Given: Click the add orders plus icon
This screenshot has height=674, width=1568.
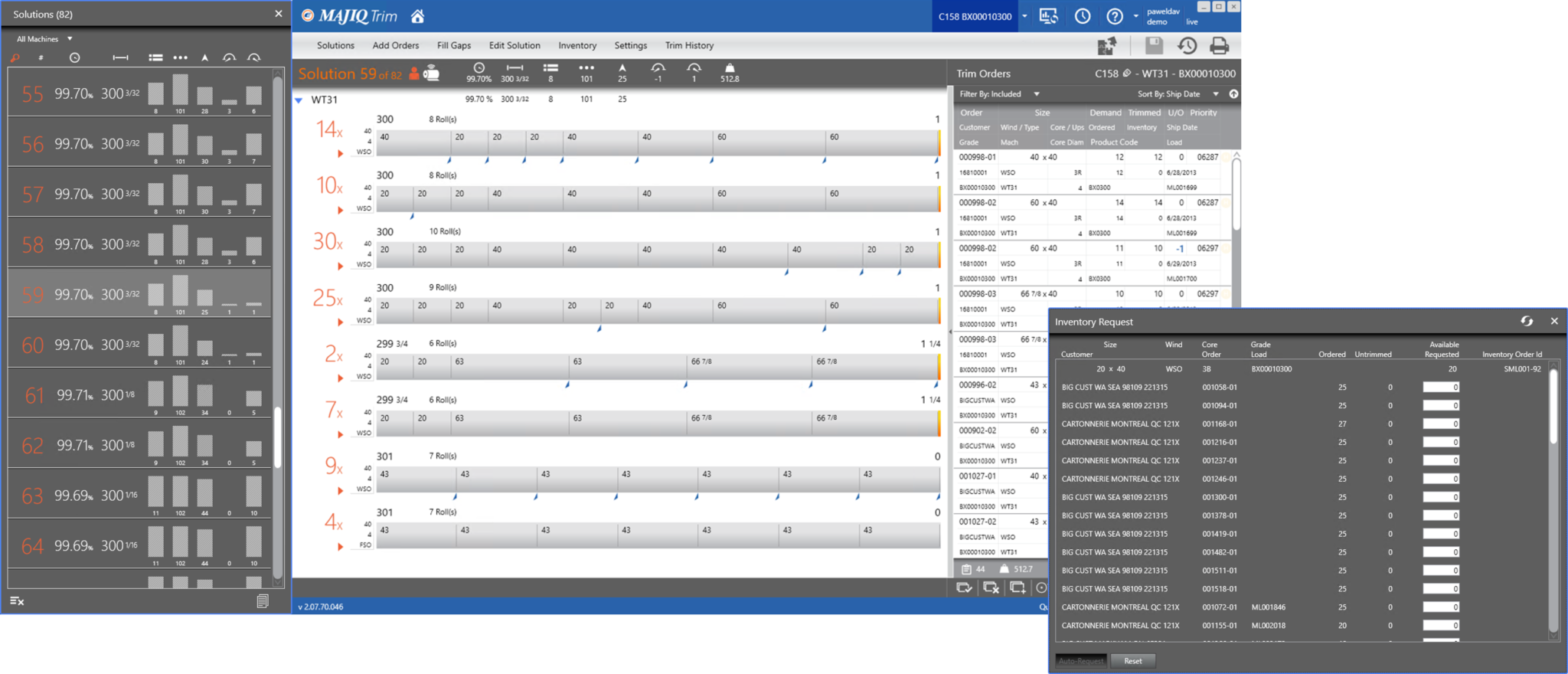Looking at the screenshot, I should (1018, 587).
